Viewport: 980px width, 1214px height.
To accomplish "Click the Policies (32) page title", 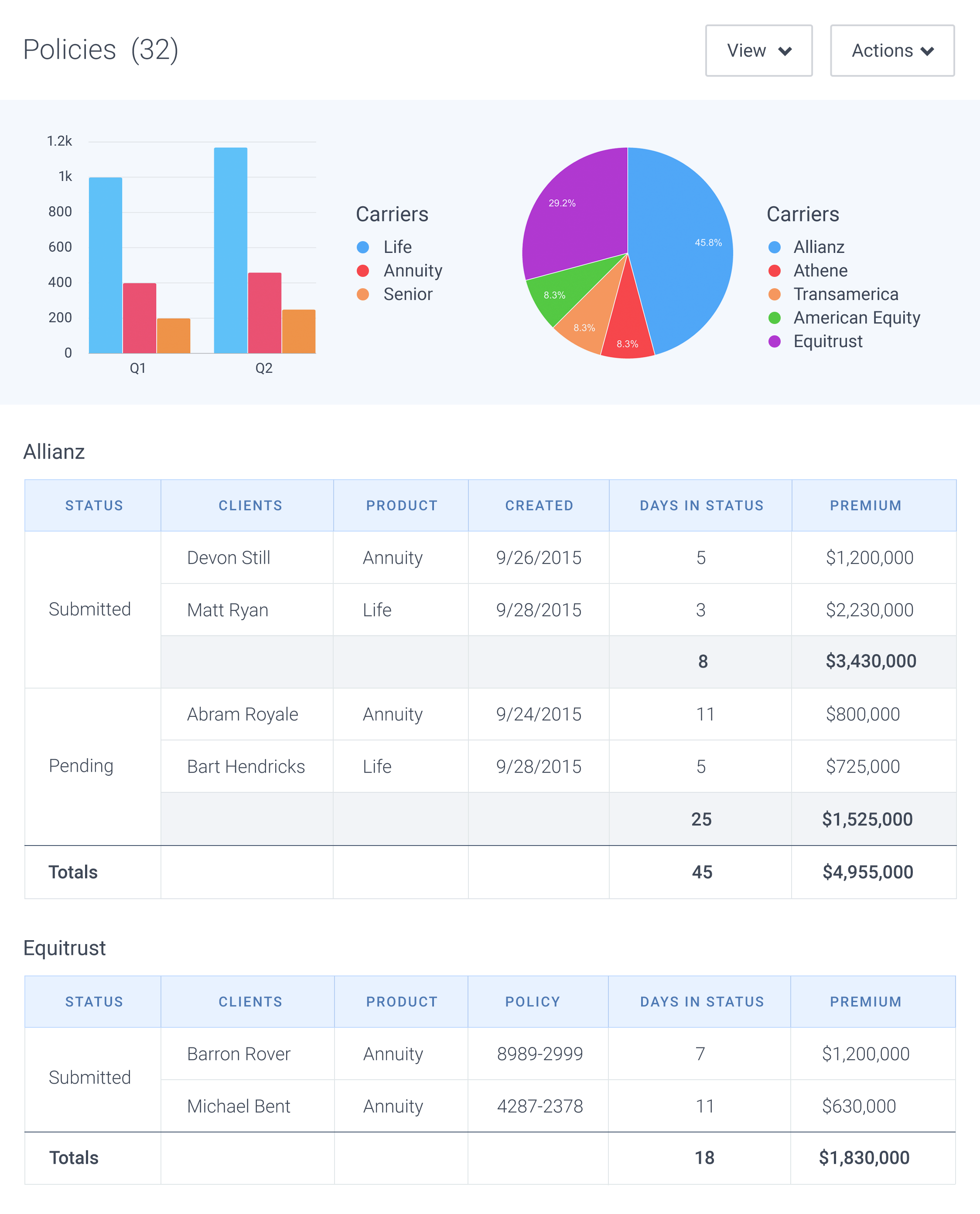I will tap(101, 50).
